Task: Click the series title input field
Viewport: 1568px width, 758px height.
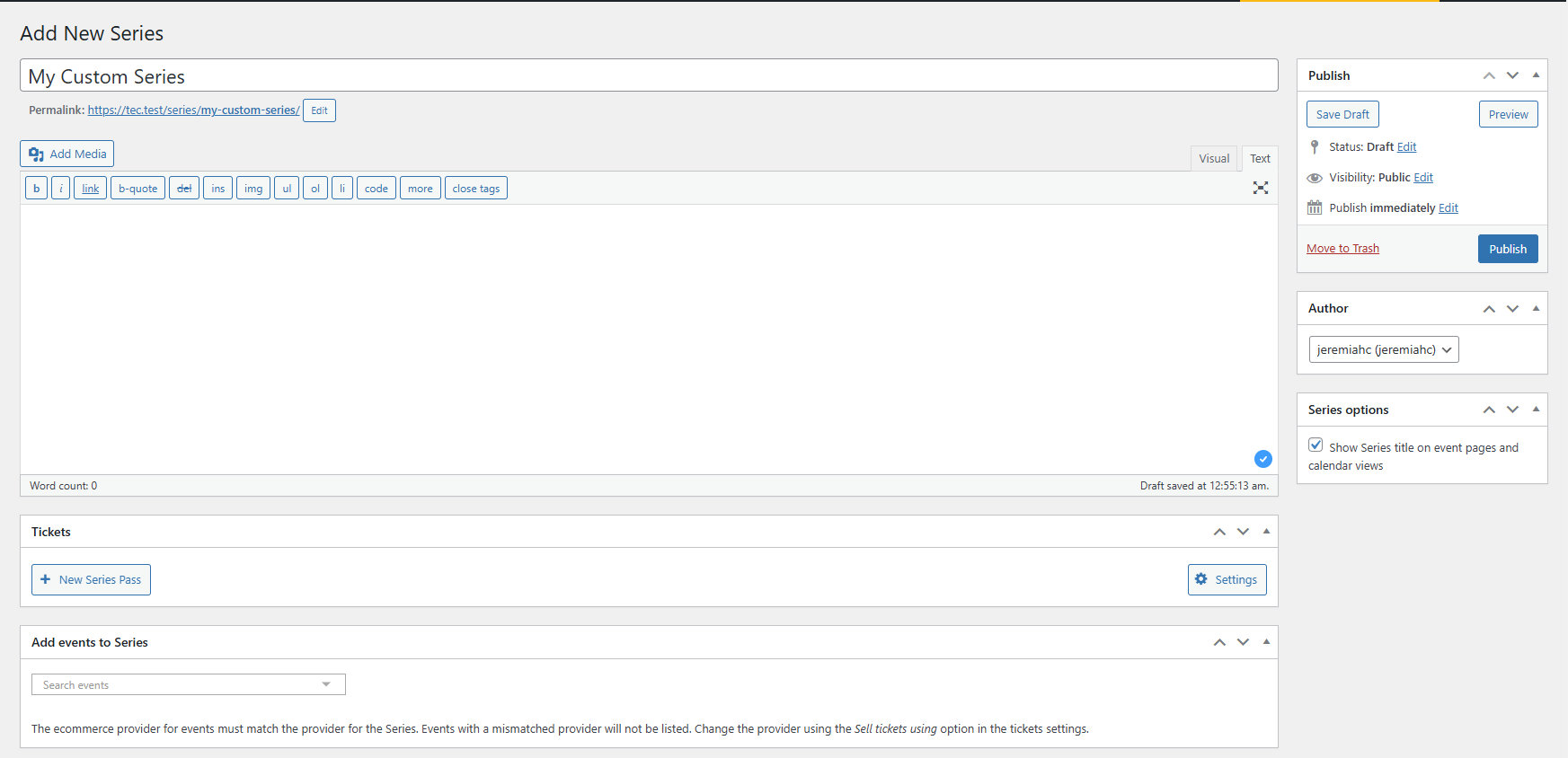Action: pos(647,76)
